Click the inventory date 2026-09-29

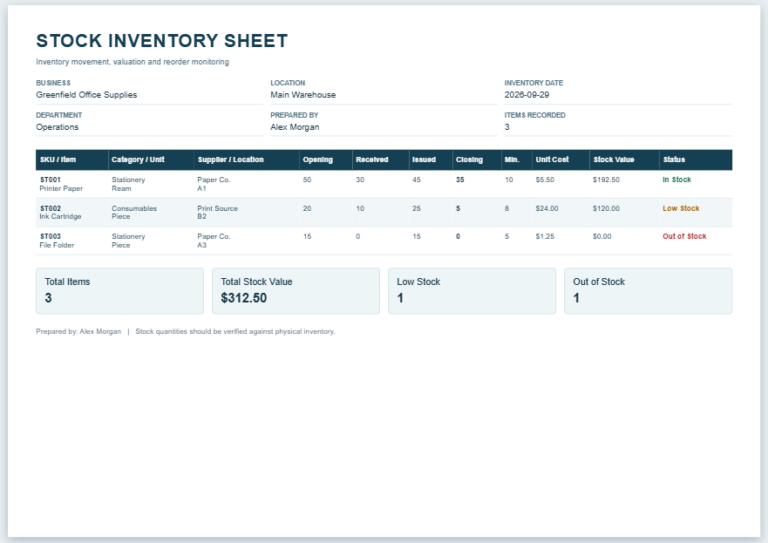527,94
